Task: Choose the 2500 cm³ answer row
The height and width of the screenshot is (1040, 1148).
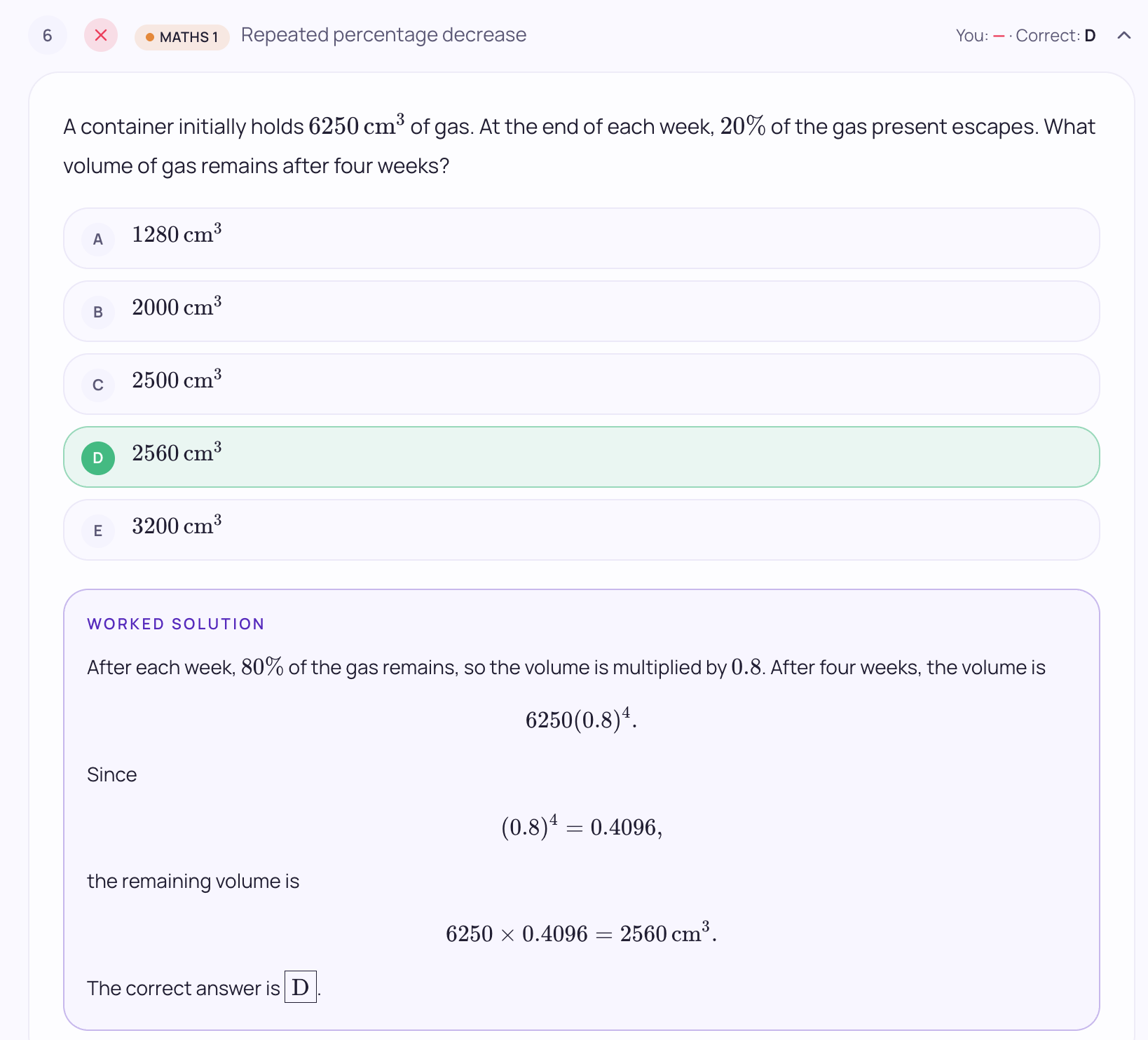Action: 582,384
